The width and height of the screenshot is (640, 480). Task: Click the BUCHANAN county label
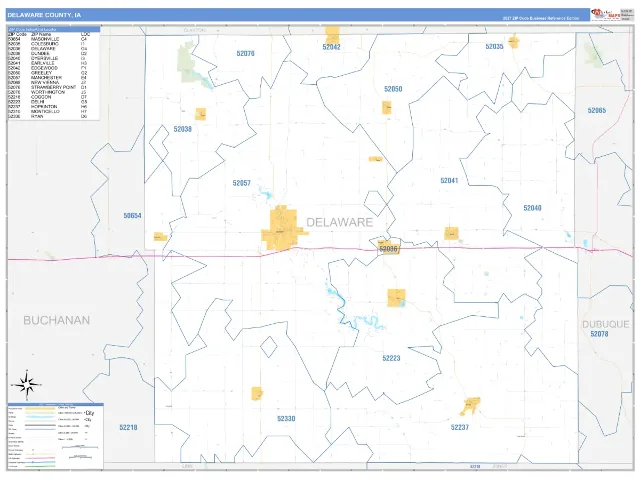[x=56, y=320]
